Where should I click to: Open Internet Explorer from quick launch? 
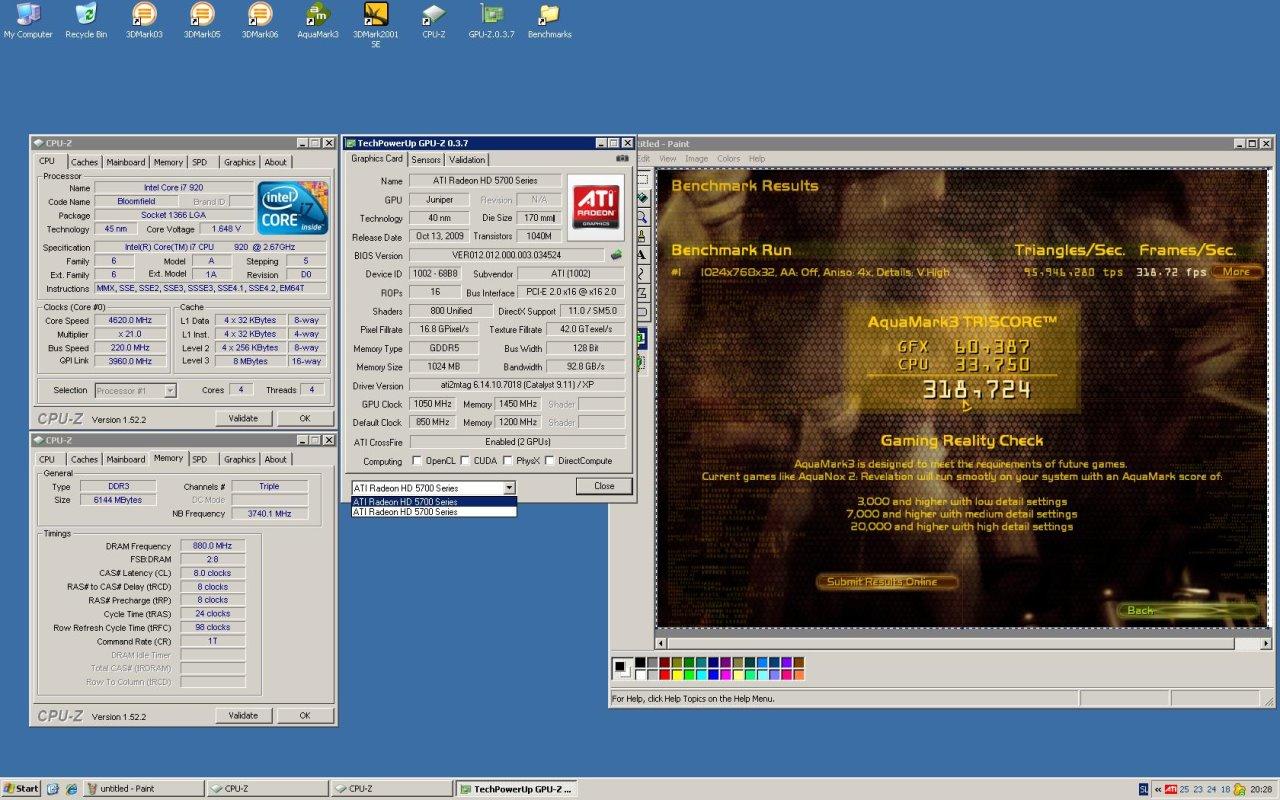pos(71,789)
